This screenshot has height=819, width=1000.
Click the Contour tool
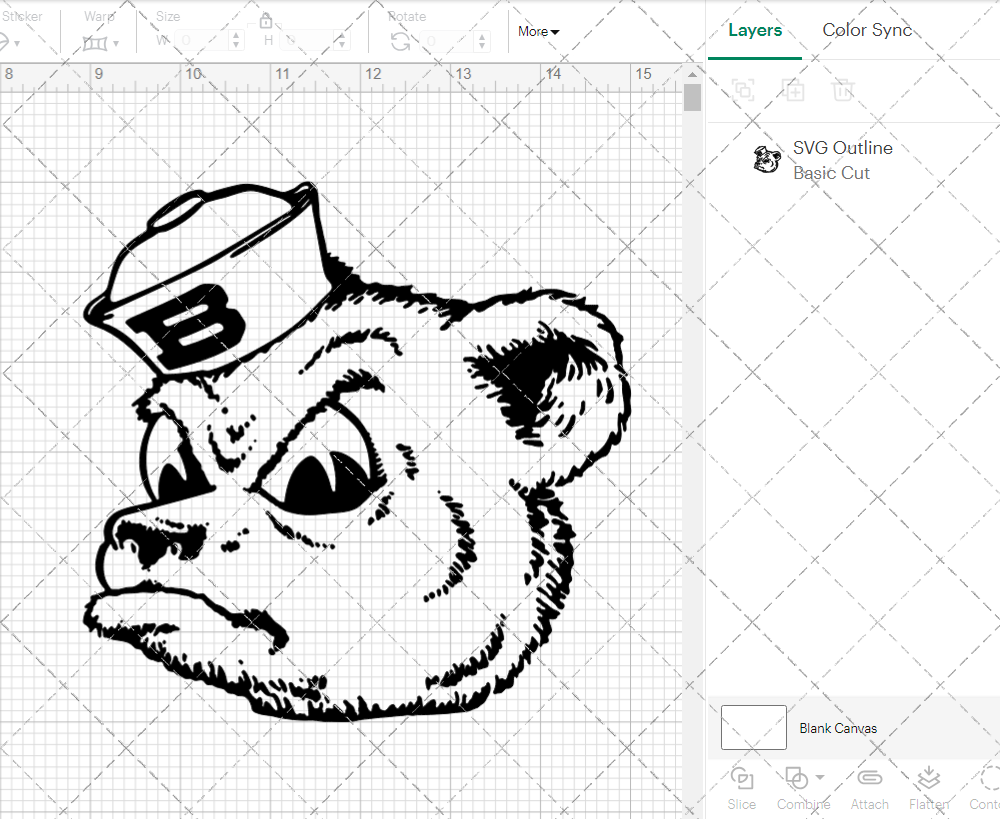988,788
